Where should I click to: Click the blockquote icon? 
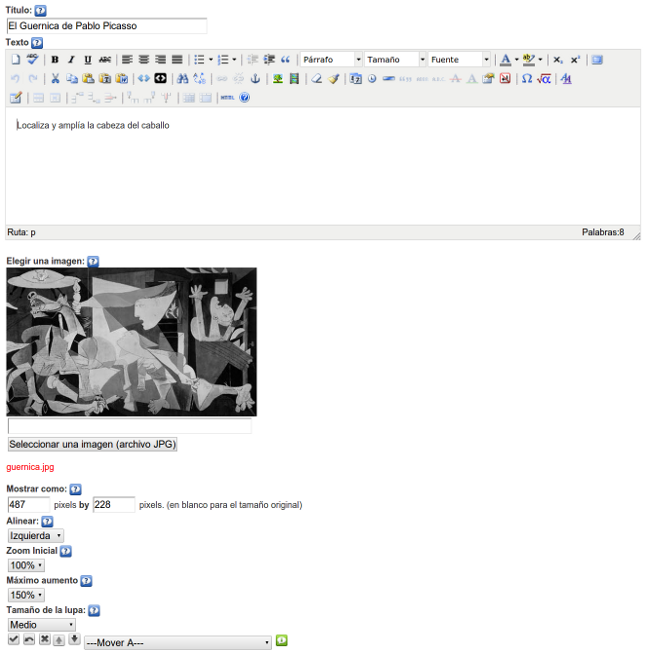[x=285, y=60]
